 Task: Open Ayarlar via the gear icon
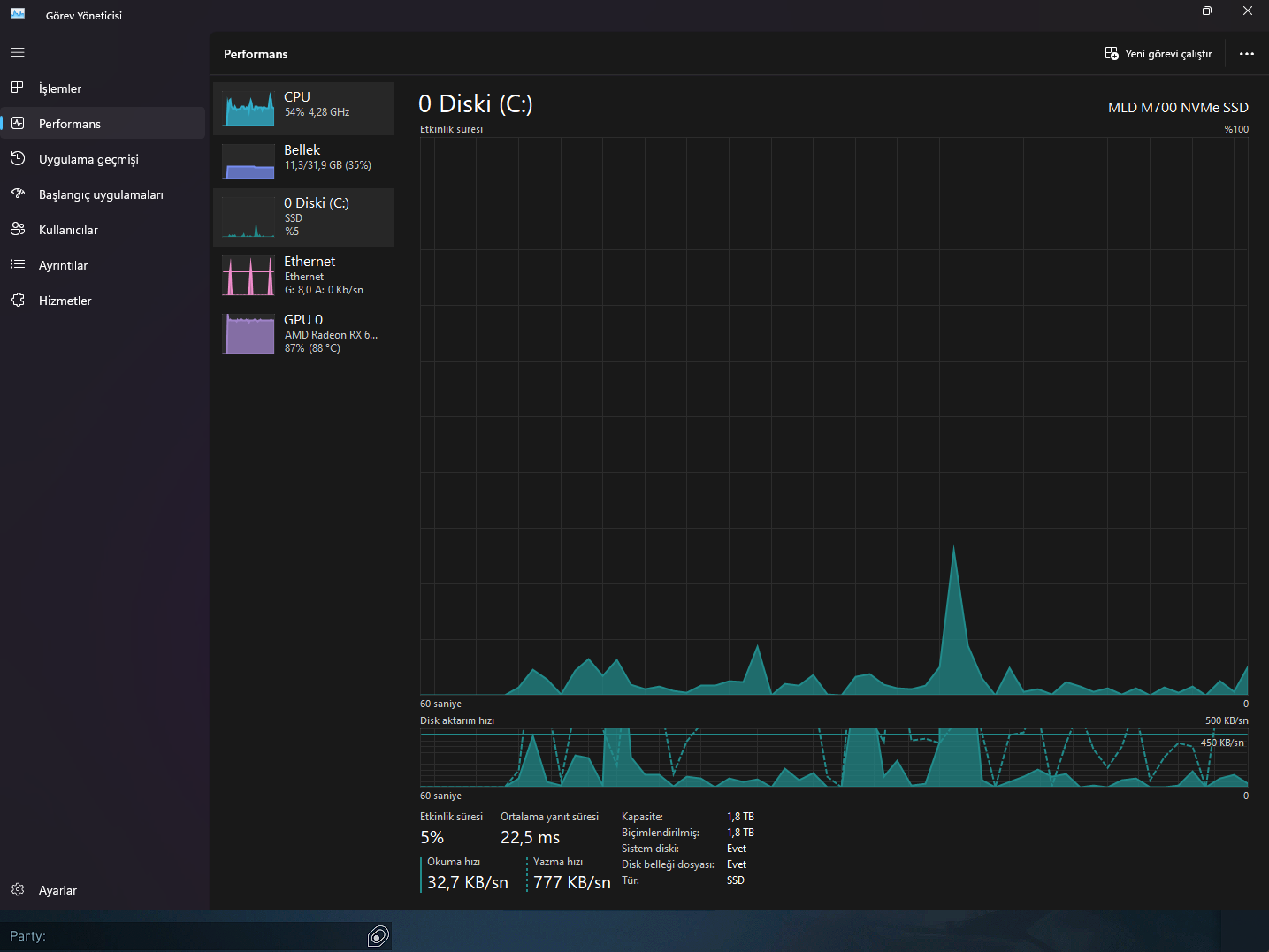coord(18,889)
